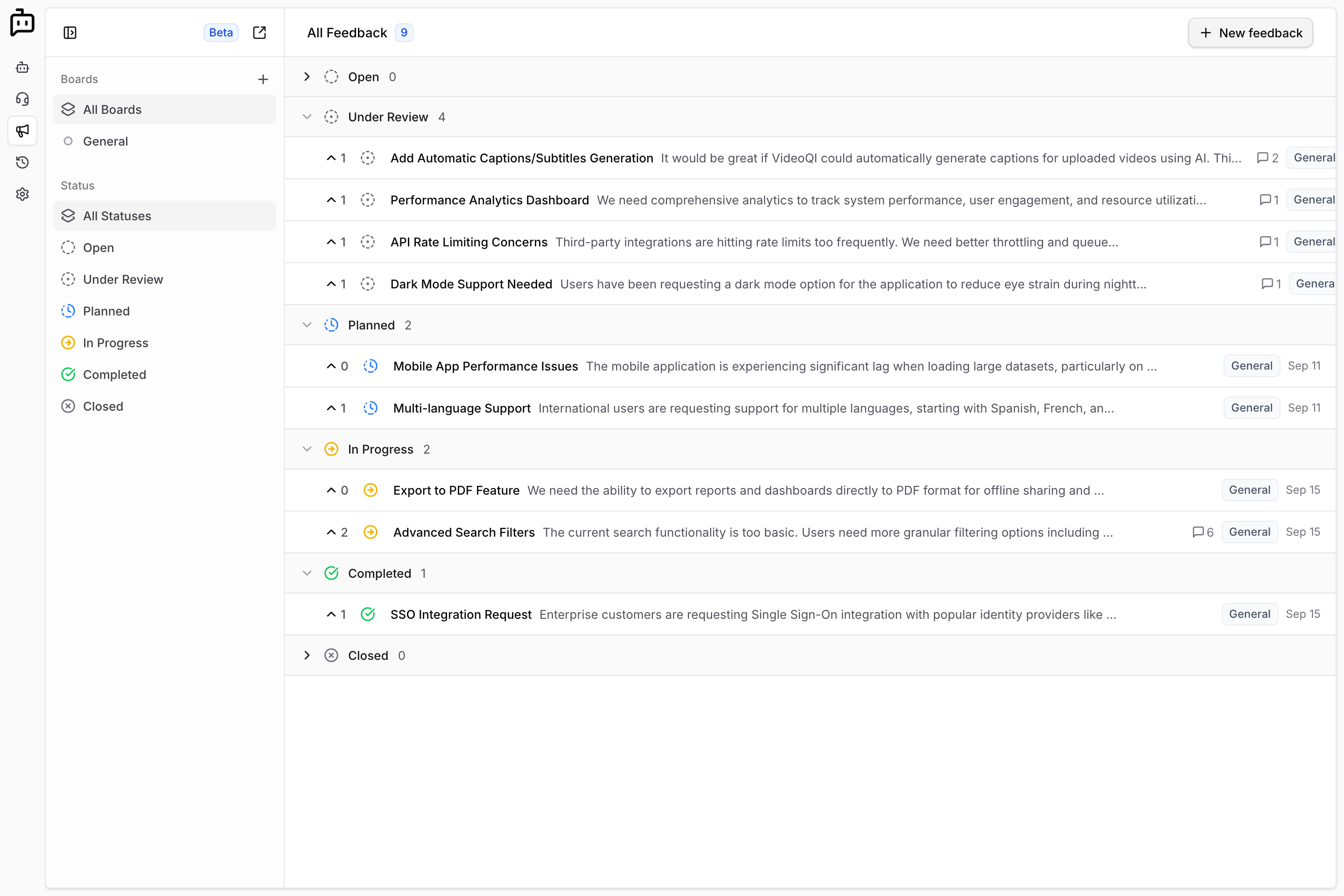Upvote the Export to PDF Feature post
The width and height of the screenshot is (1344, 896).
331,490
